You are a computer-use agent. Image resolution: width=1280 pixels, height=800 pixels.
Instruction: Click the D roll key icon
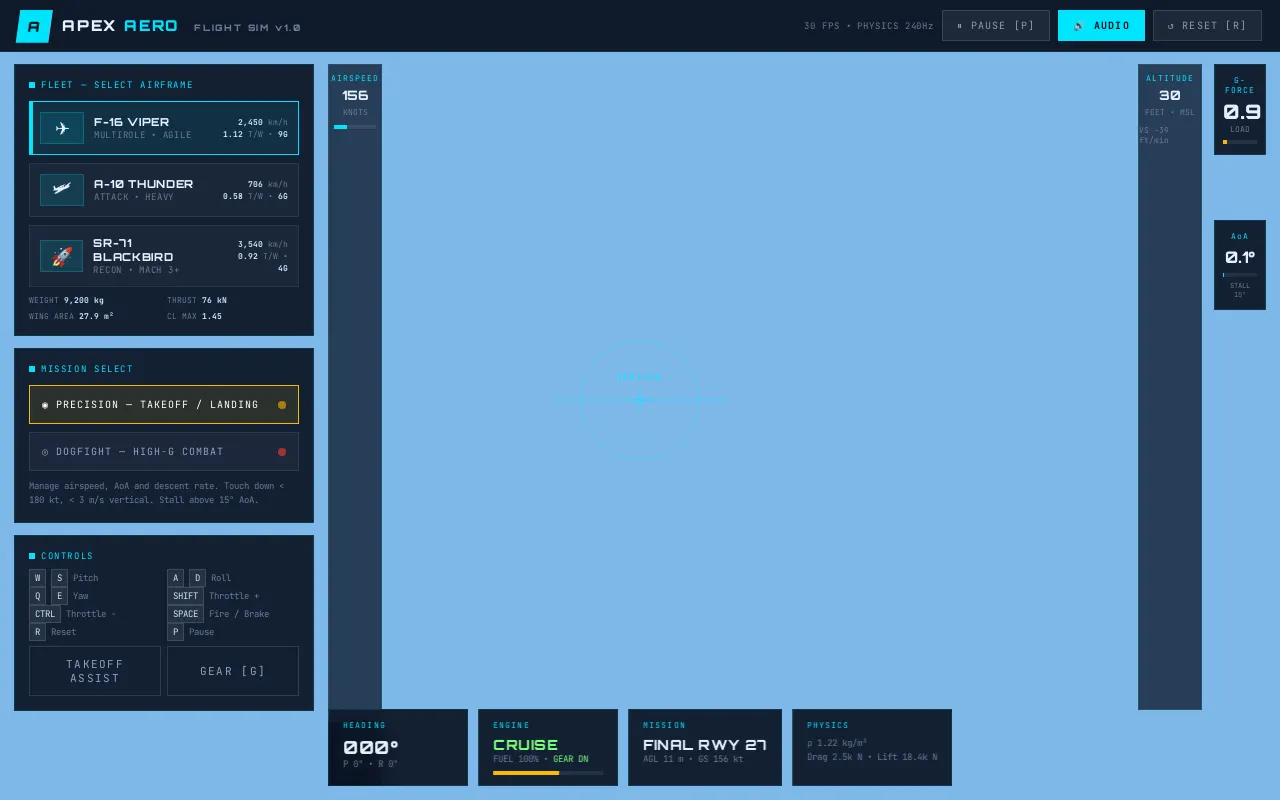tap(197, 578)
